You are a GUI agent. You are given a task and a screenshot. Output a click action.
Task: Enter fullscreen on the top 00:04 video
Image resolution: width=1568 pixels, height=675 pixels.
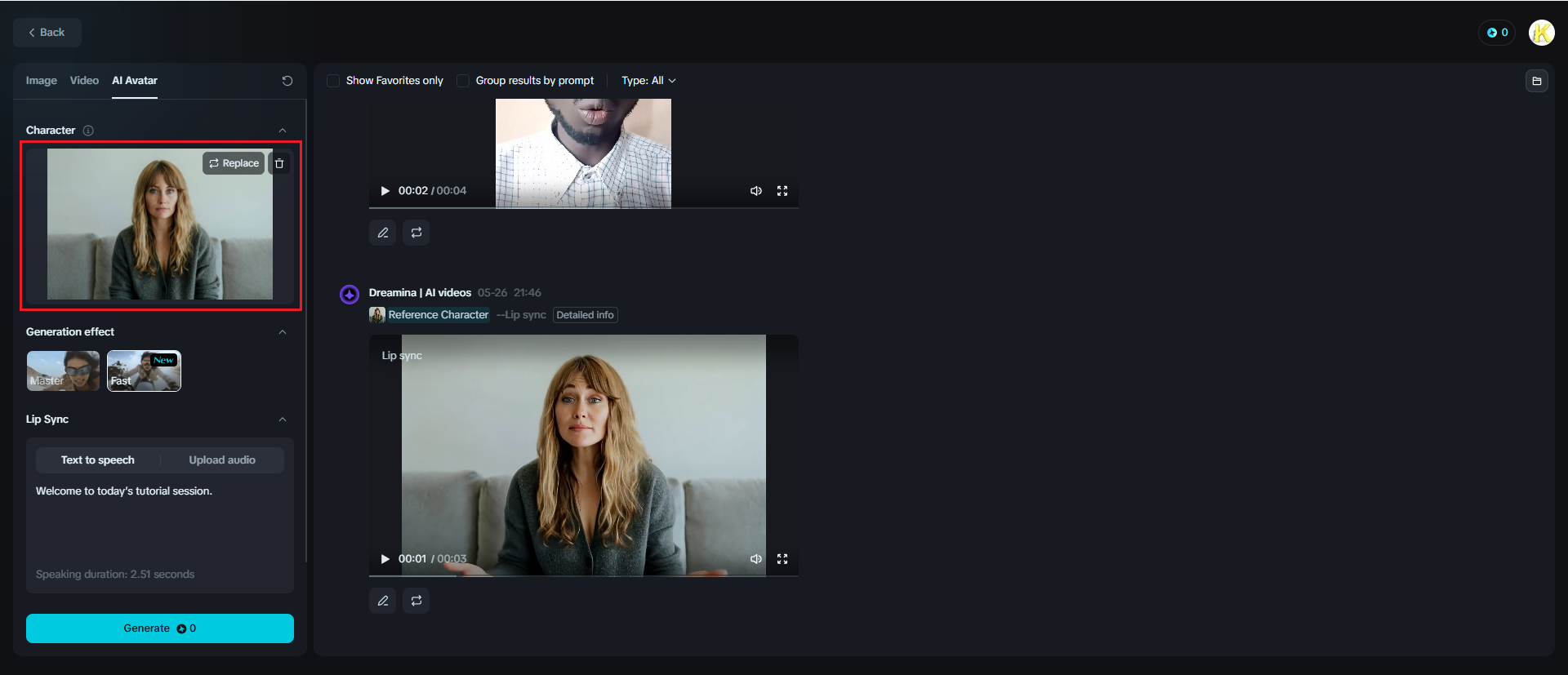[782, 191]
